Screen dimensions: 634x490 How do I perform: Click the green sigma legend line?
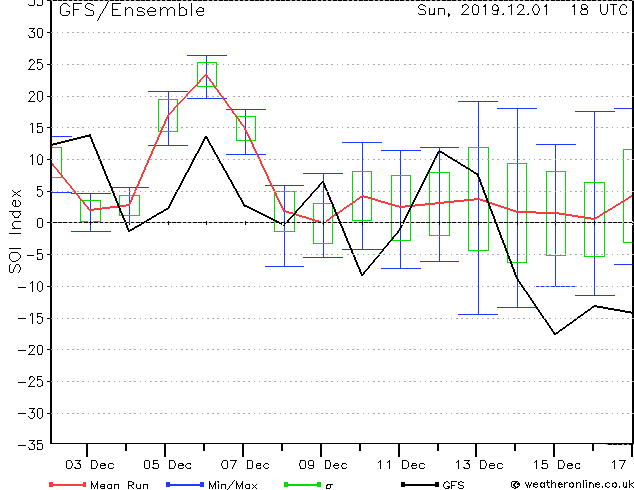(x=303, y=484)
